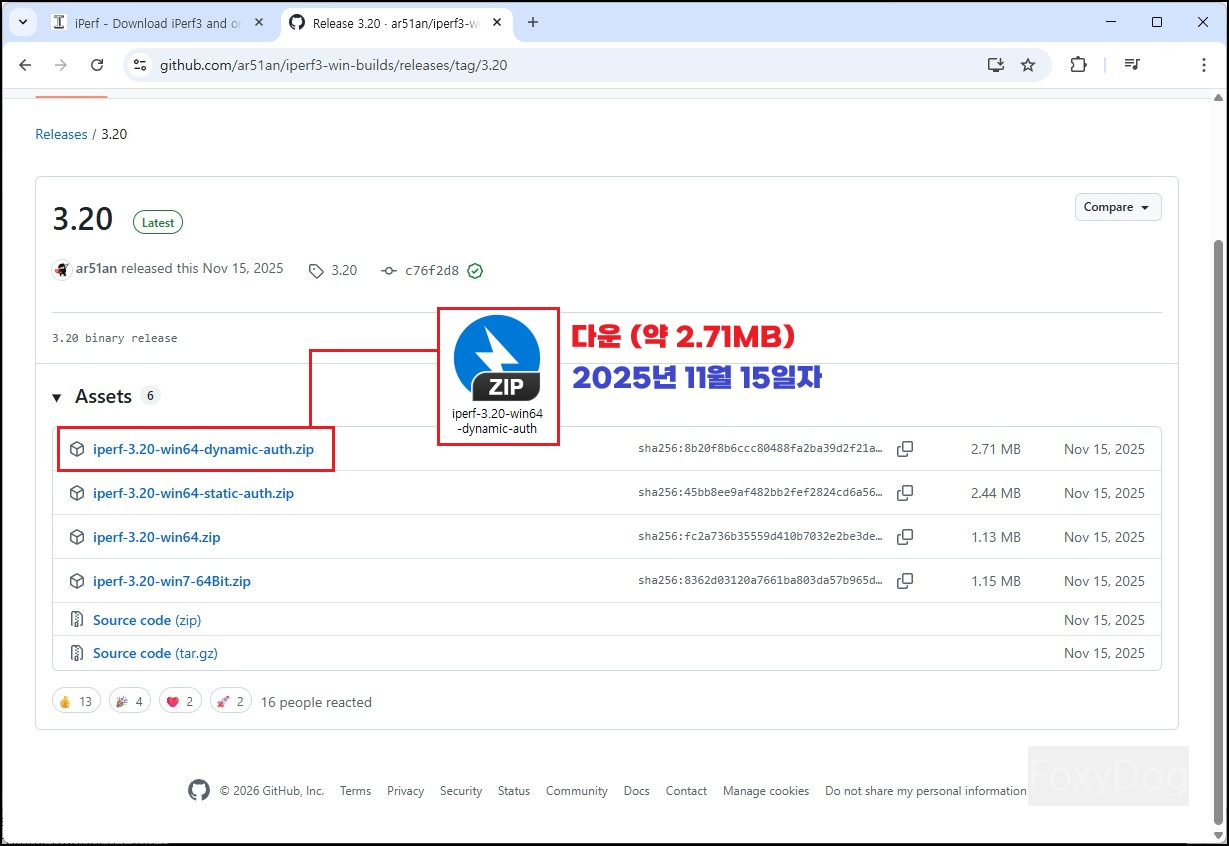The width and height of the screenshot is (1229, 846).
Task: Click package icon of dynamic-auth asset
Action: coord(77,449)
